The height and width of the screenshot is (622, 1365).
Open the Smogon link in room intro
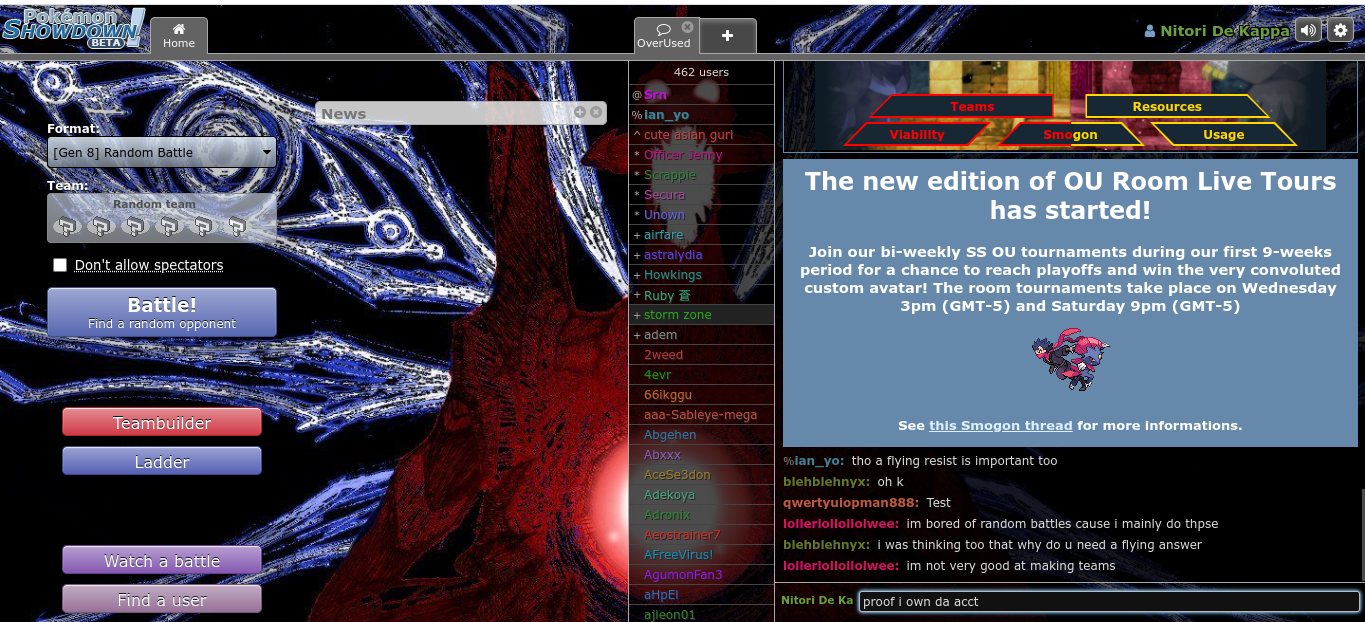click(x=1070, y=134)
